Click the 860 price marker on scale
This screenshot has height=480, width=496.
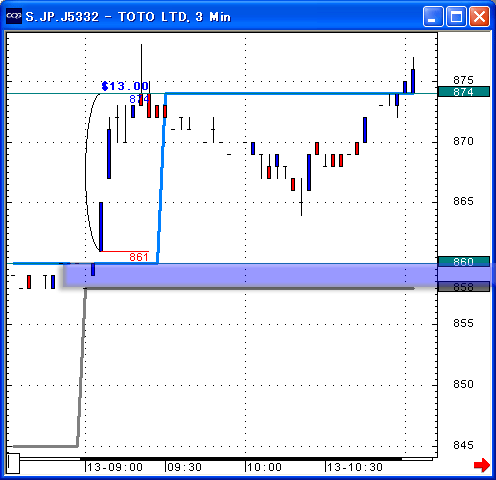[463, 262]
